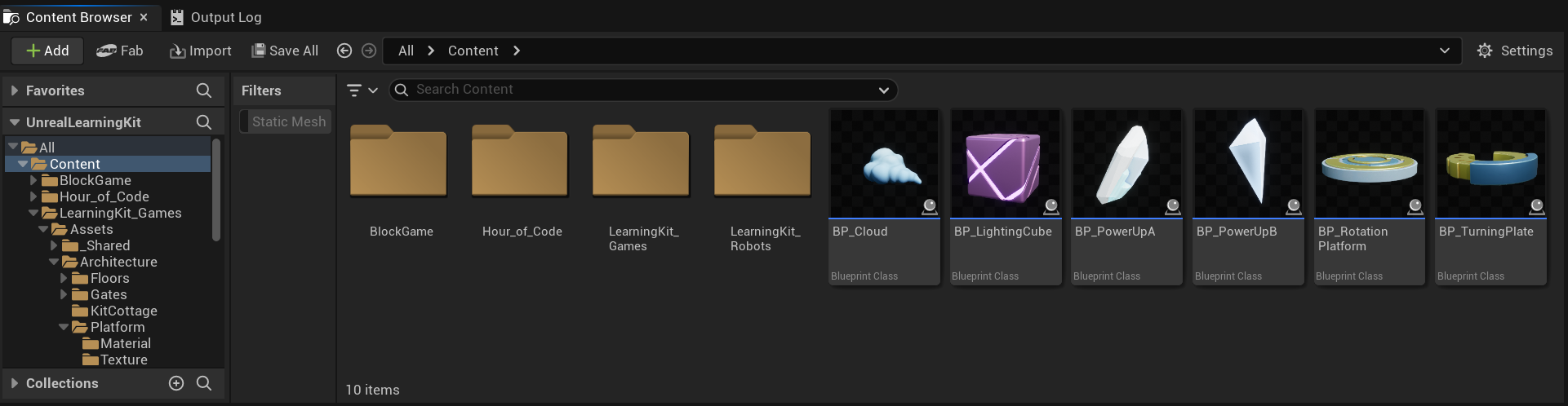Select the Content folder in tree
Screen dimensions: 1568x406
108,164
